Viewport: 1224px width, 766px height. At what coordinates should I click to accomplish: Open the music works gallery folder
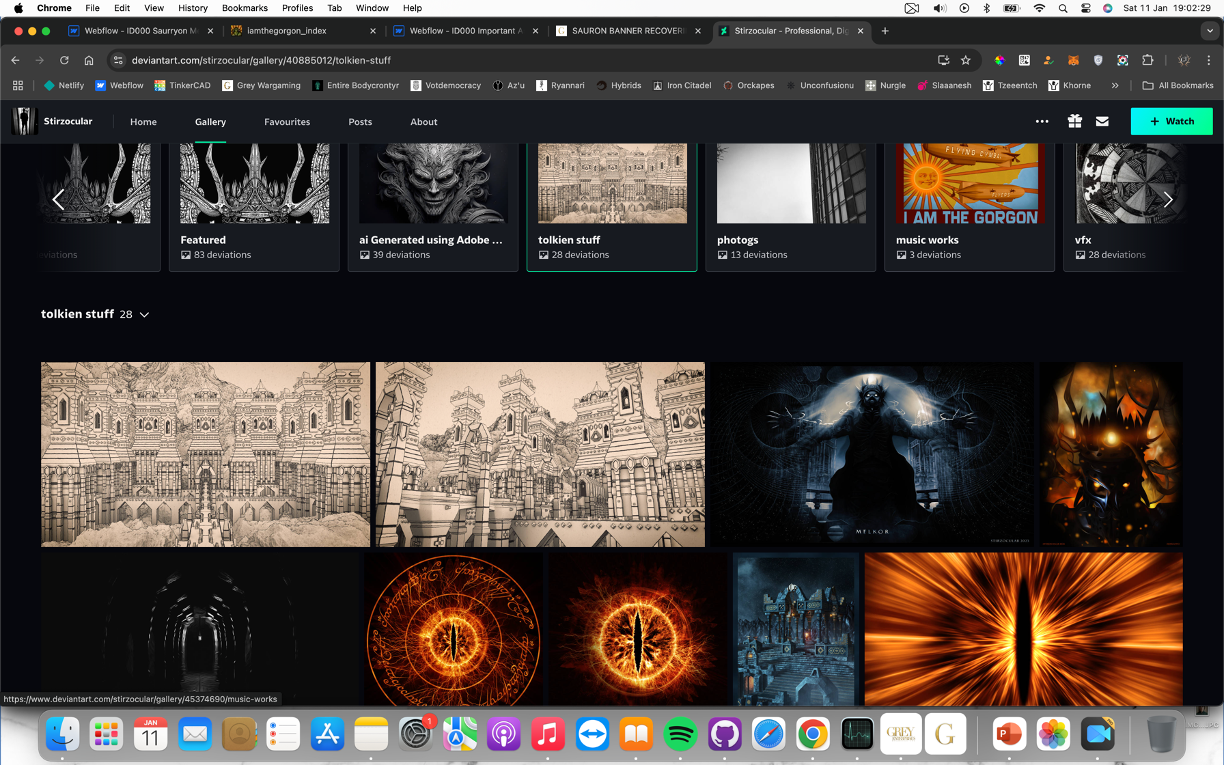click(x=970, y=206)
